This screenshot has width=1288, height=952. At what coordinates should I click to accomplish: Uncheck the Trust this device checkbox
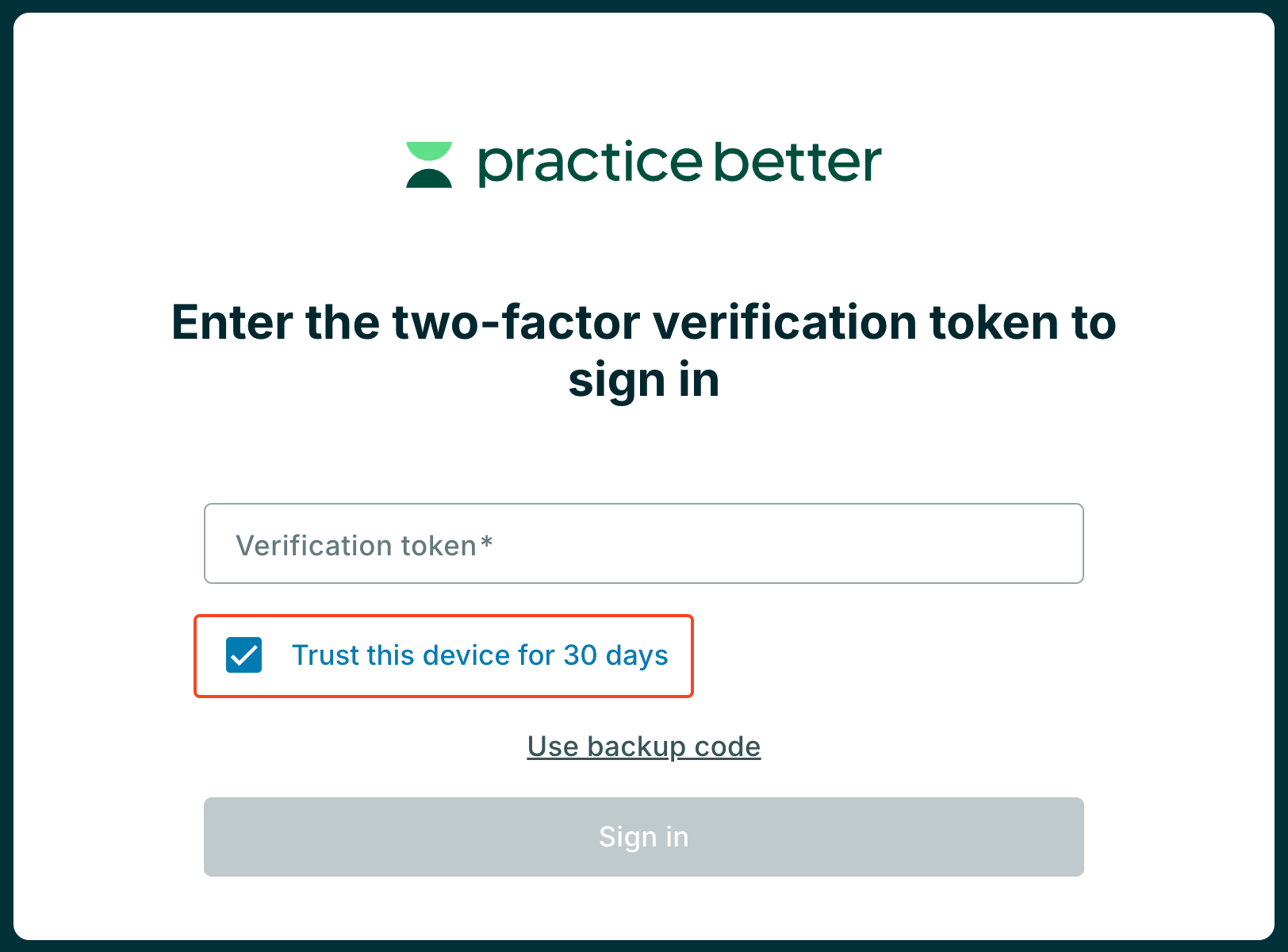pyautogui.click(x=243, y=655)
